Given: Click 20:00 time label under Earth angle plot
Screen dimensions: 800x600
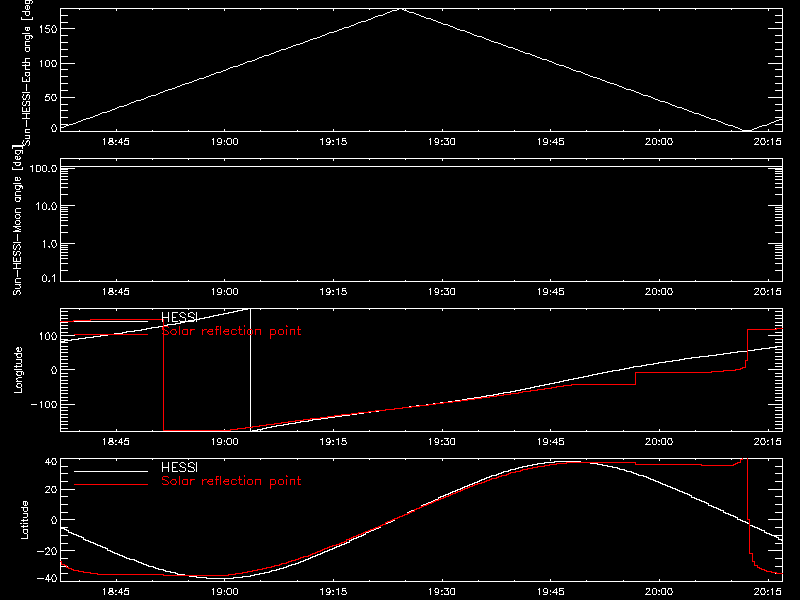Looking at the screenshot, I should (659, 142).
